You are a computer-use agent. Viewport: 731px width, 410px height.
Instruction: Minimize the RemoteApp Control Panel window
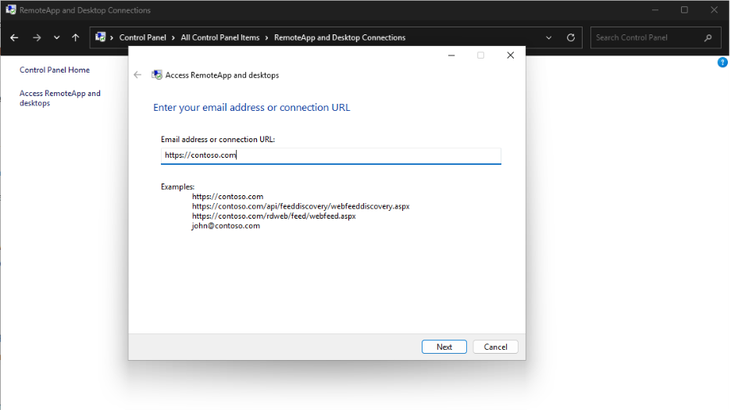(x=655, y=10)
